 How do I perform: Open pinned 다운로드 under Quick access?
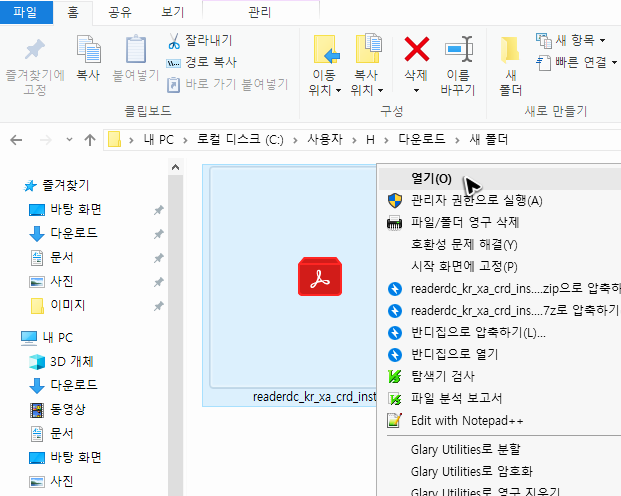point(63,233)
